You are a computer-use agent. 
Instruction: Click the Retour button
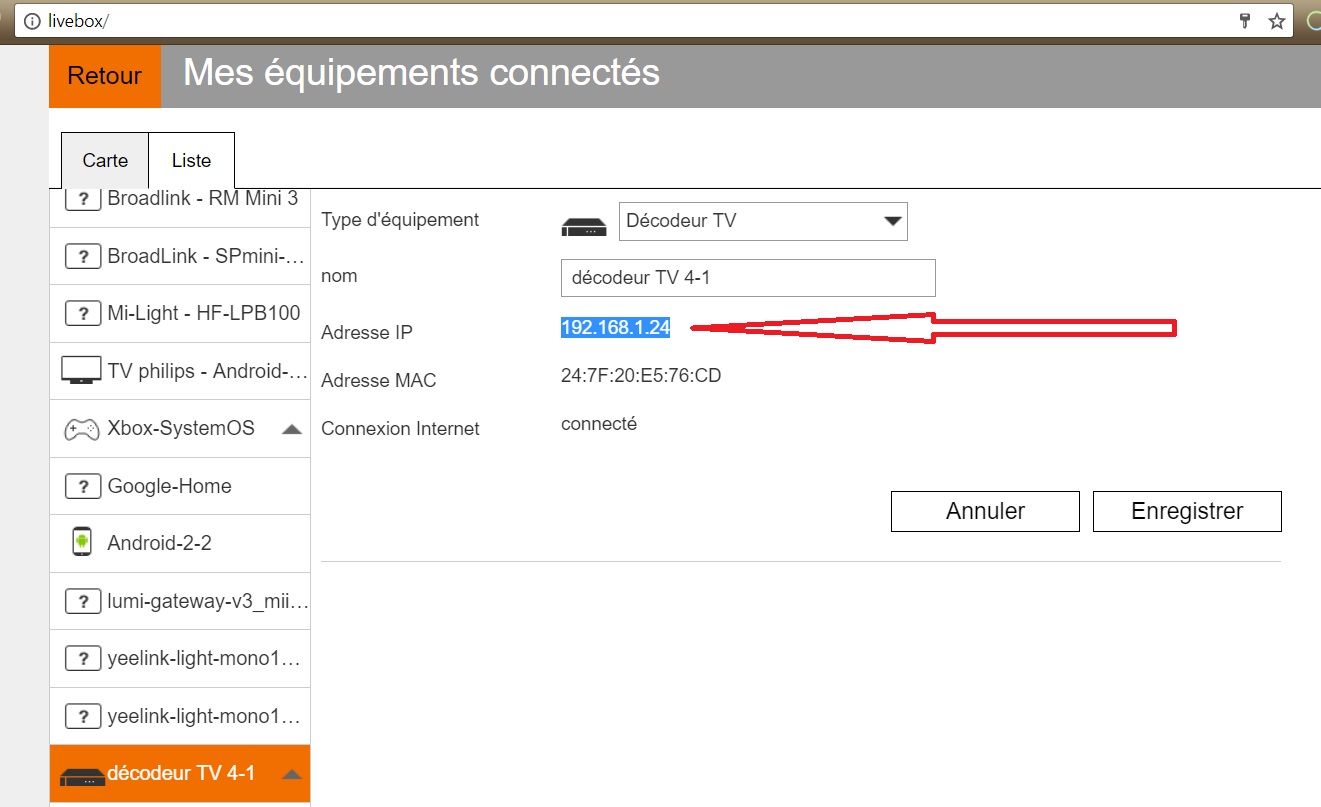(x=104, y=75)
